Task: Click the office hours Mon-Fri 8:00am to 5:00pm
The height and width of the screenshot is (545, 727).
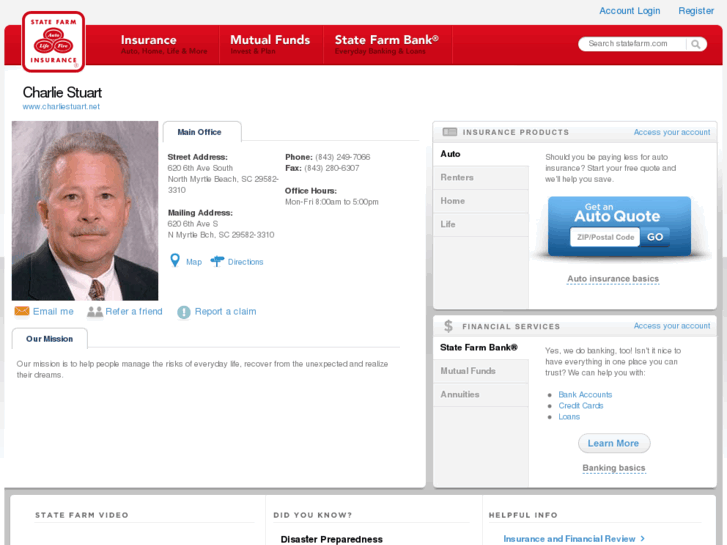Action: [332, 202]
